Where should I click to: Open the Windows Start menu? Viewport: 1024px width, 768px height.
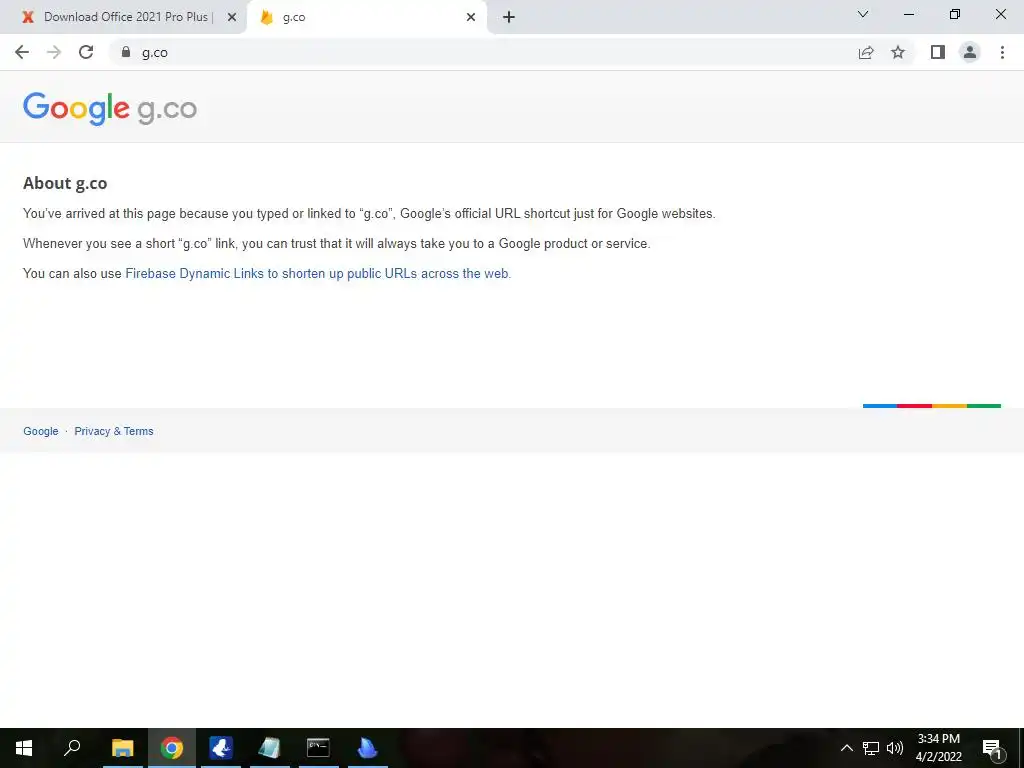24,748
